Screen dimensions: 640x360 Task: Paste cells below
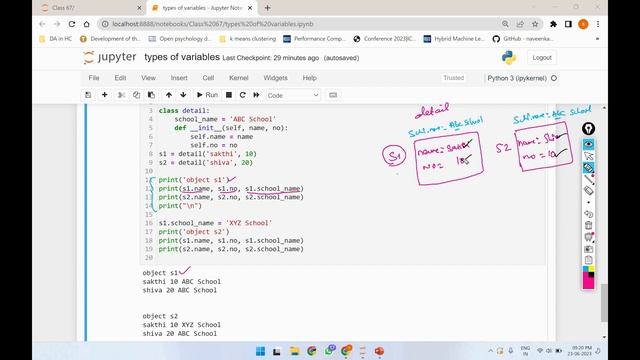click(151, 95)
